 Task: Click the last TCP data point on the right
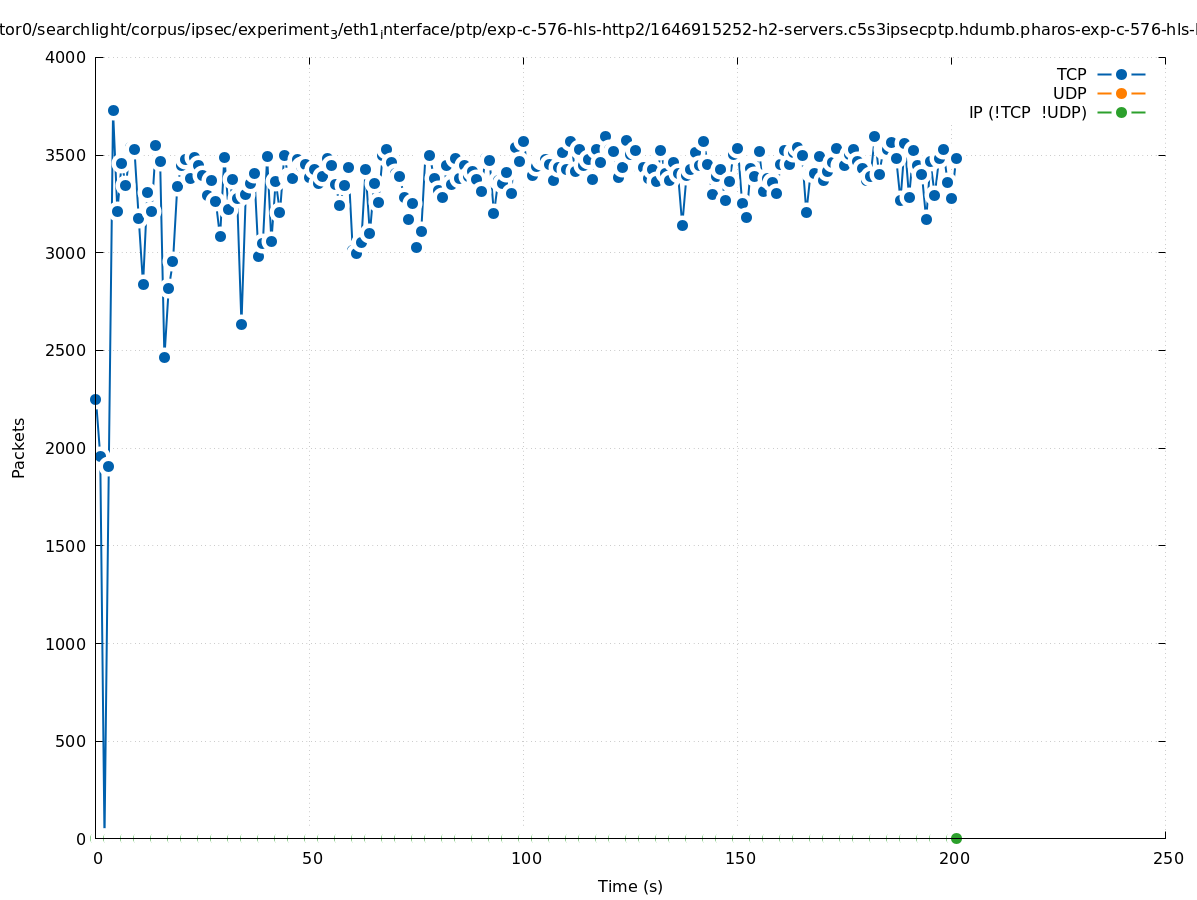click(x=956, y=158)
